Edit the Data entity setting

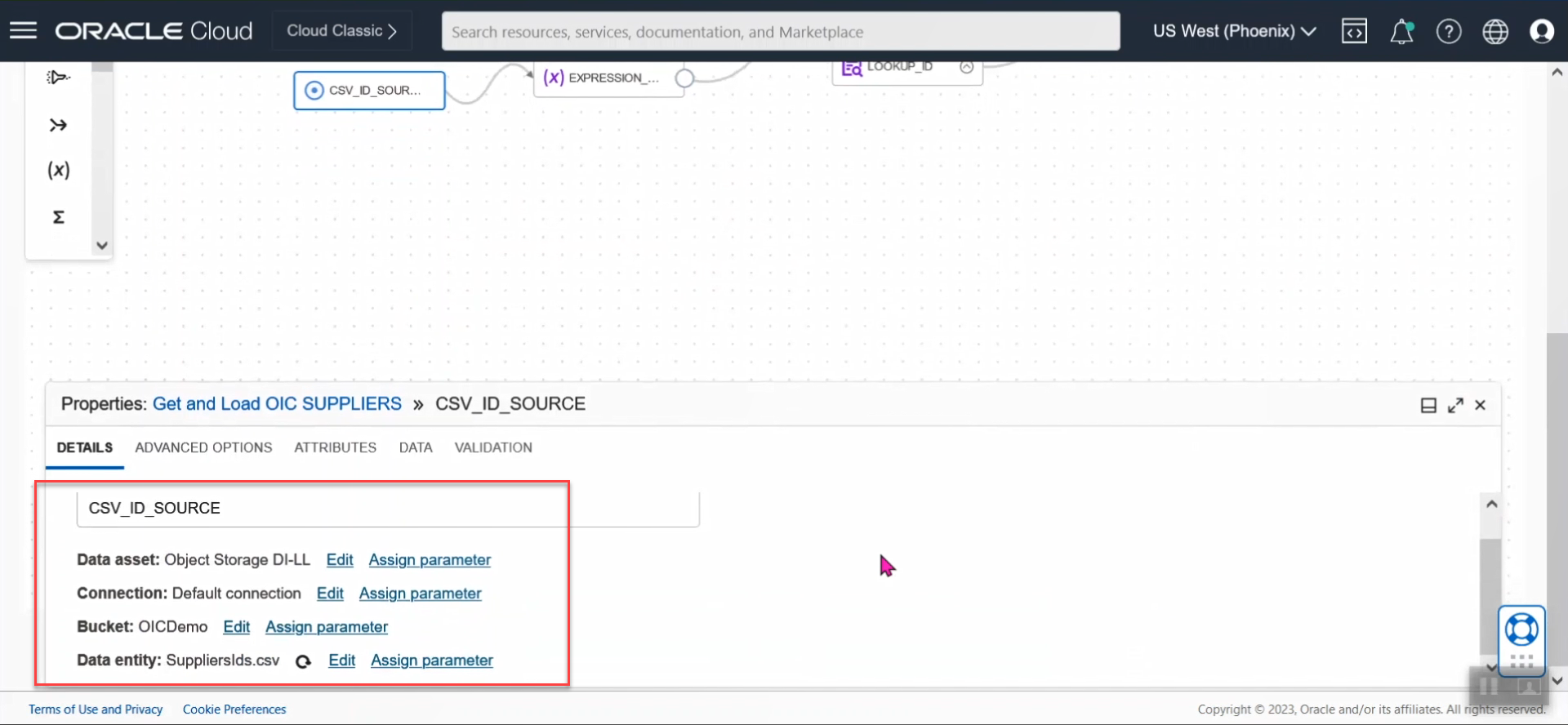click(x=342, y=661)
